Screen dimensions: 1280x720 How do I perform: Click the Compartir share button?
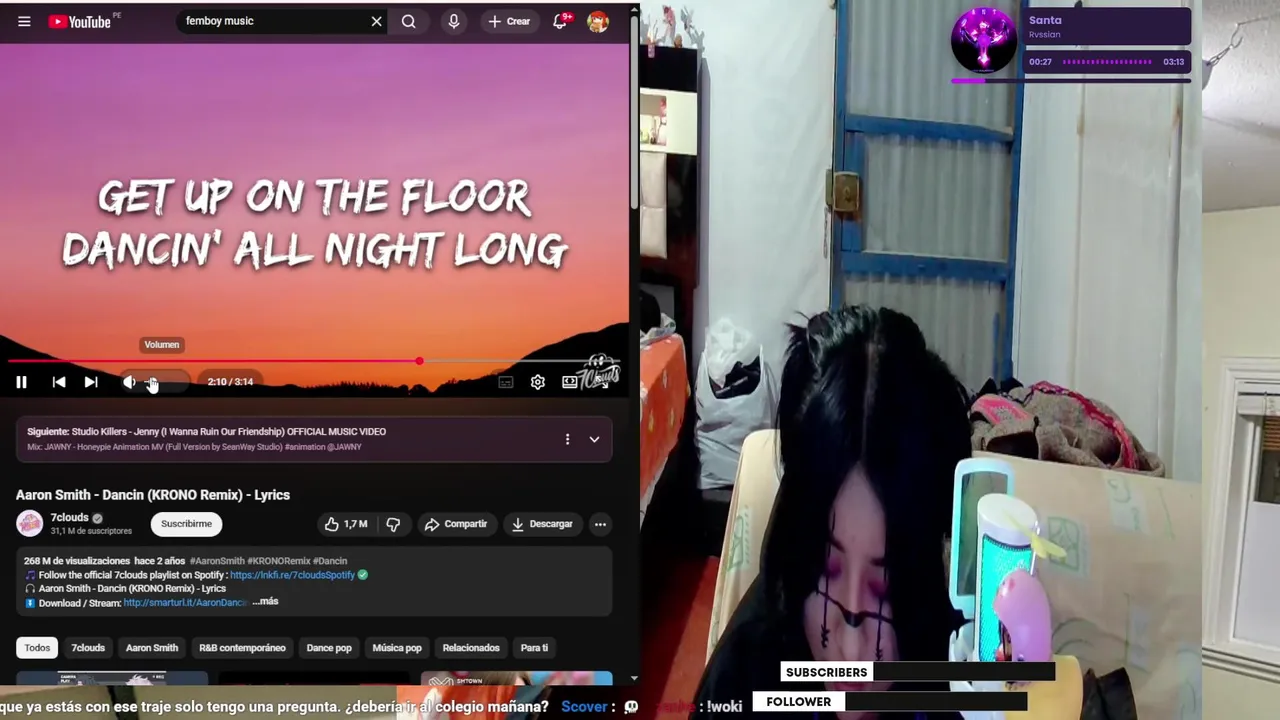(x=455, y=524)
